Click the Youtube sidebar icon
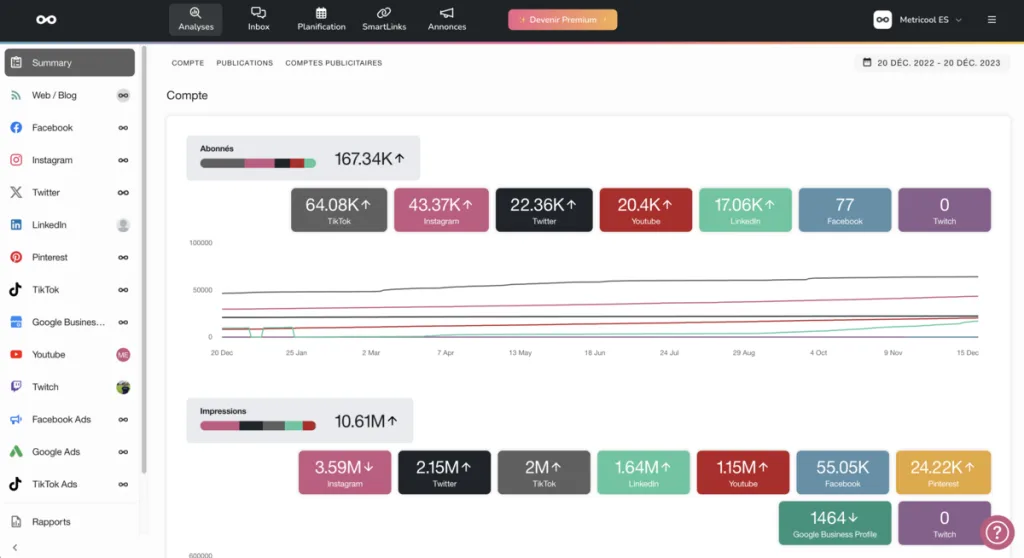The height and width of the screenshot is (558, 1024). click(x=16, y=354)
